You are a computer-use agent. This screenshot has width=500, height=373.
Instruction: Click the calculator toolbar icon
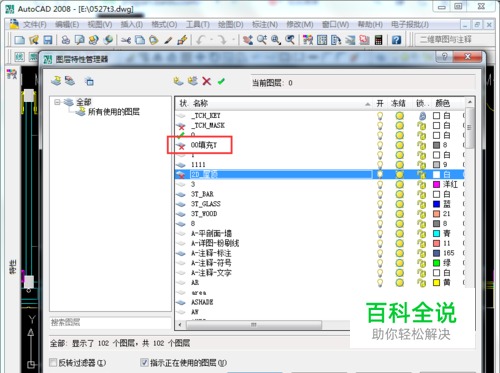(x=378, y=40)
